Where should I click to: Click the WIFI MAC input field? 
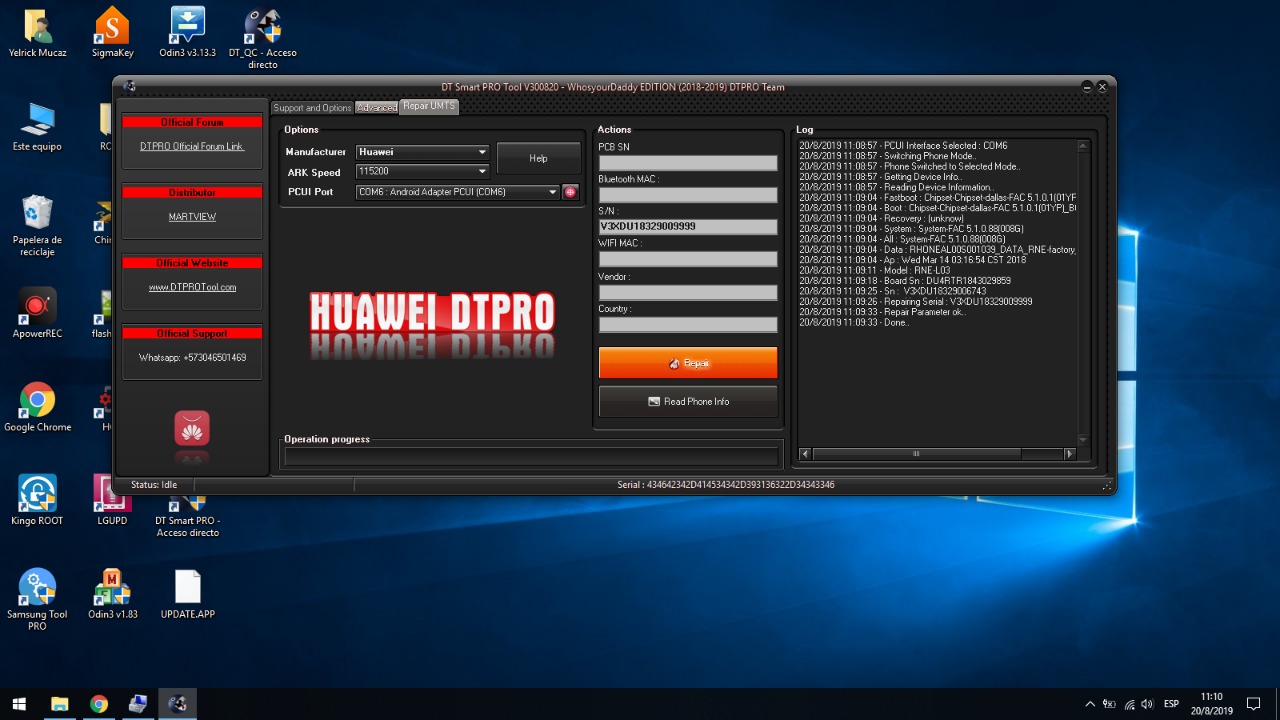[688, 259]
